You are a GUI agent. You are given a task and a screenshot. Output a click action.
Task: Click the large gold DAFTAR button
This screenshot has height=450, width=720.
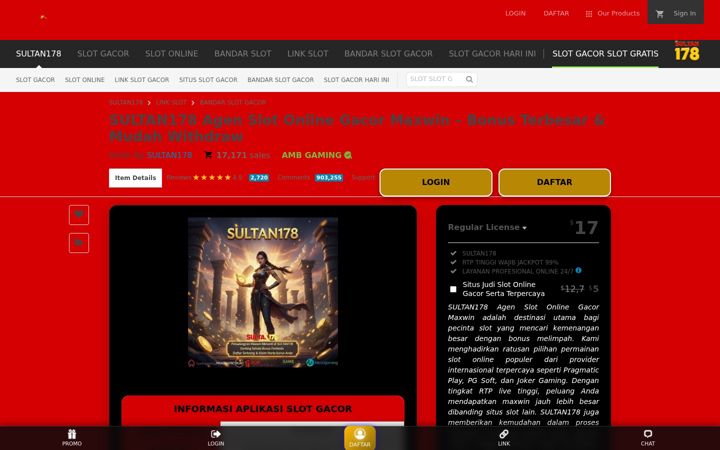click(x=555, y=182)
